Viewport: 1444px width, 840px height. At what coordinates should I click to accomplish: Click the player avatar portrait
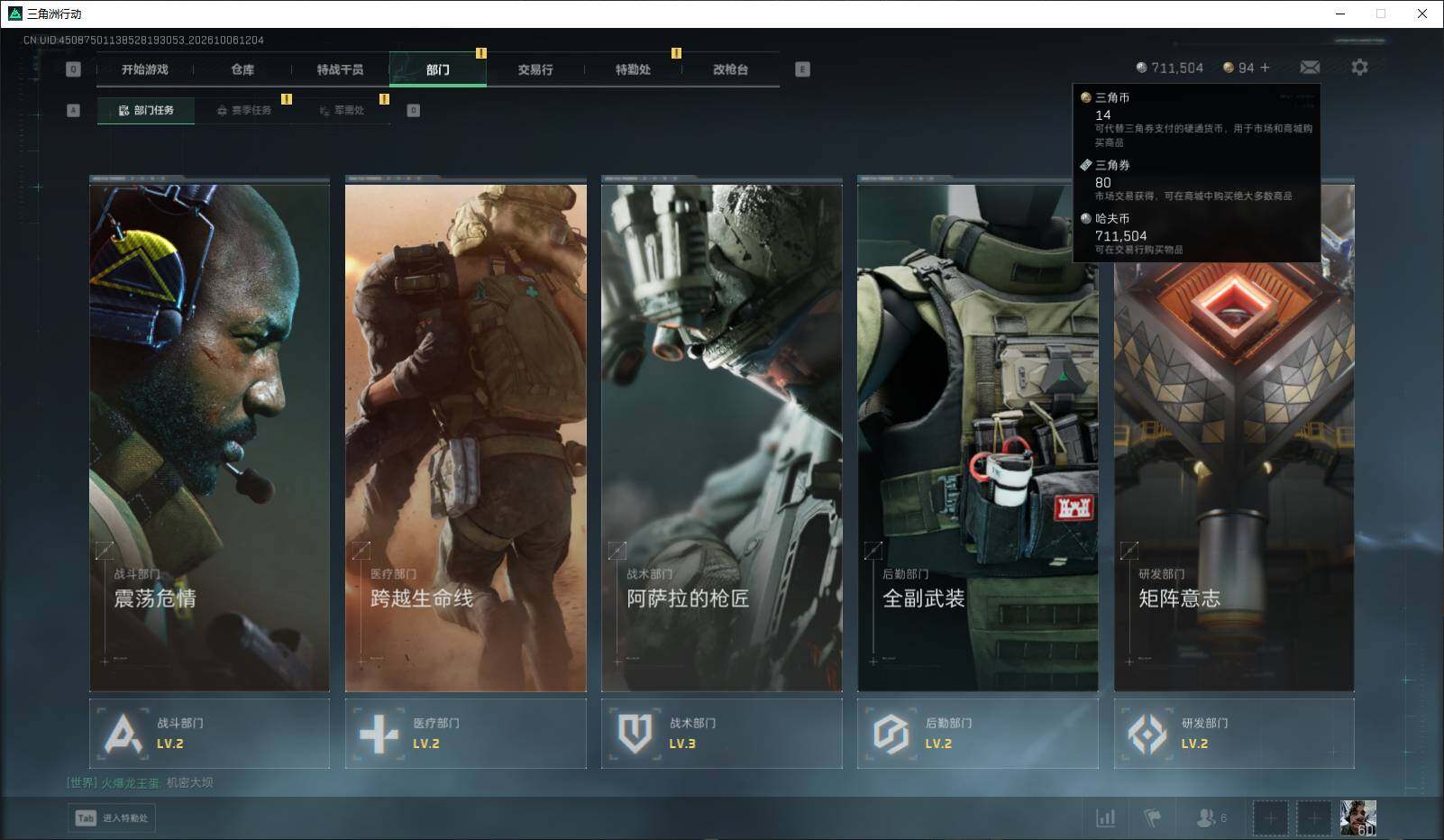coord(1358,817)
